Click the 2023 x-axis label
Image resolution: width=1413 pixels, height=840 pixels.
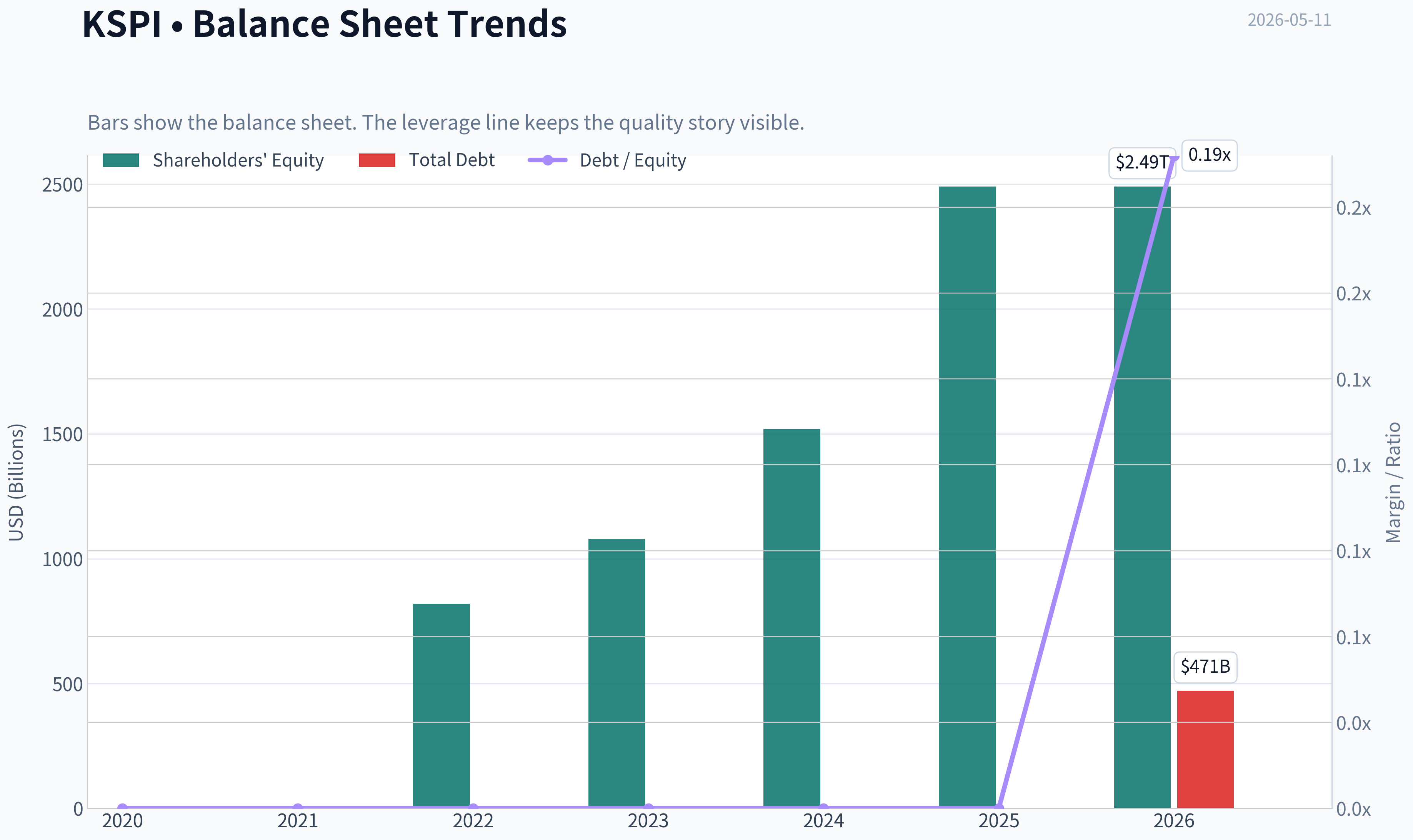tap(648, 821)
